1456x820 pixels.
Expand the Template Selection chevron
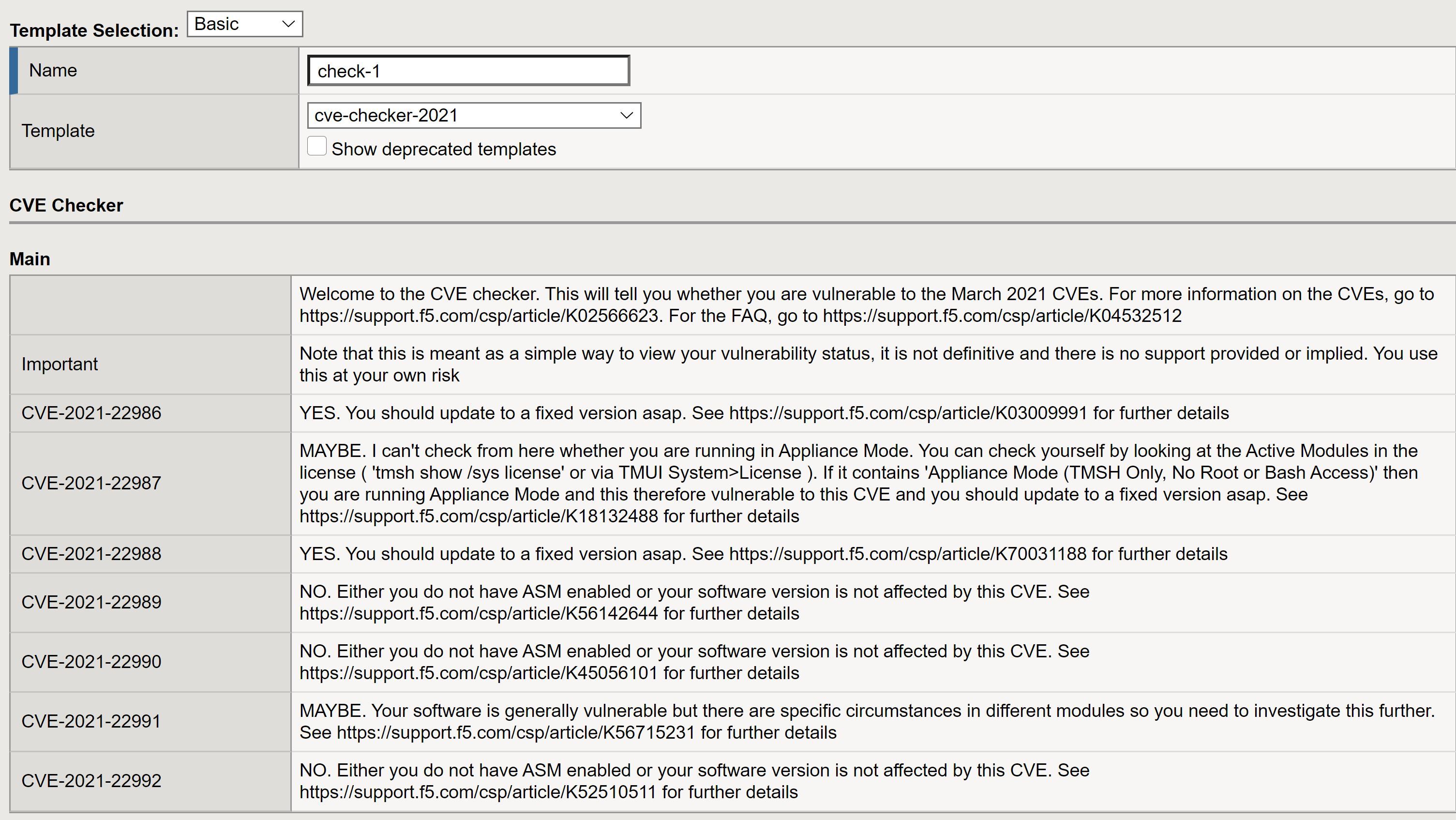[x=288, y=24]
